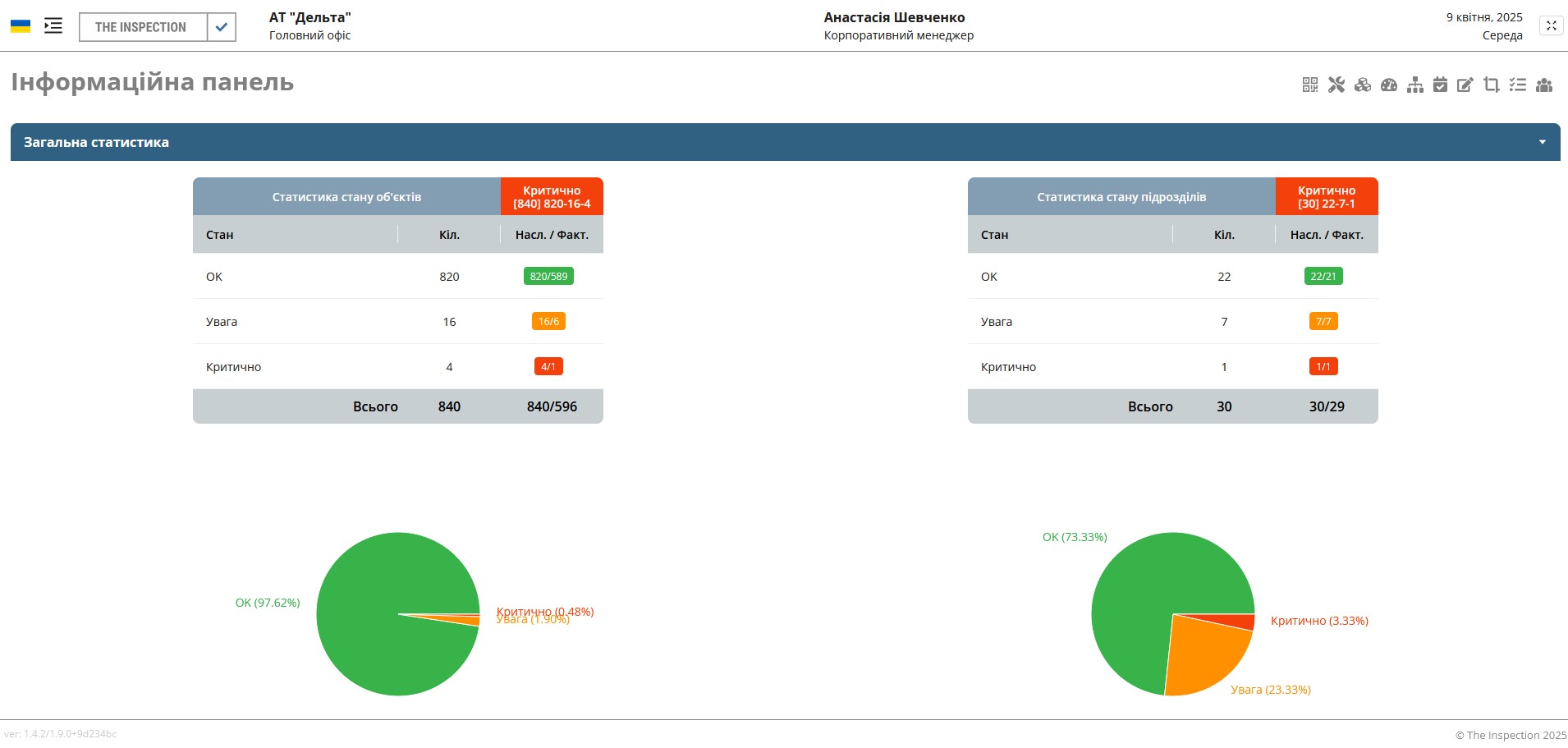The width and height of the screenshot is (1568, 748).
Task: Toggle the sidebar menu indent icon
Action: click(x=53, y=26)
